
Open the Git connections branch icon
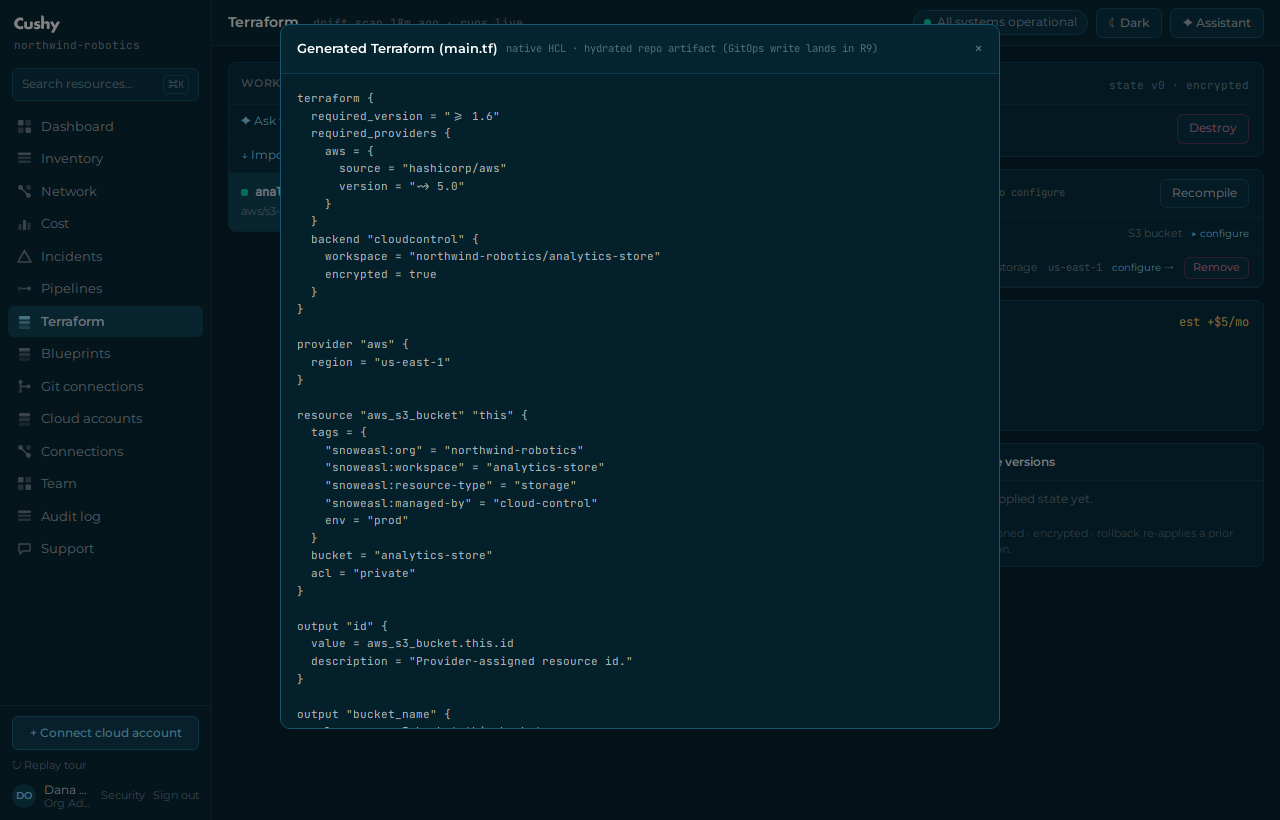[x=24, y=387]
